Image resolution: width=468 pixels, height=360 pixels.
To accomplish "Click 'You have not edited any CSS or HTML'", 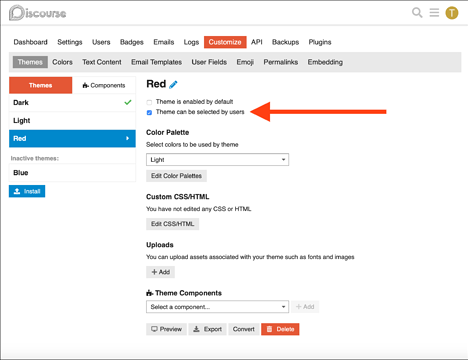I will (x=199, y=209).
